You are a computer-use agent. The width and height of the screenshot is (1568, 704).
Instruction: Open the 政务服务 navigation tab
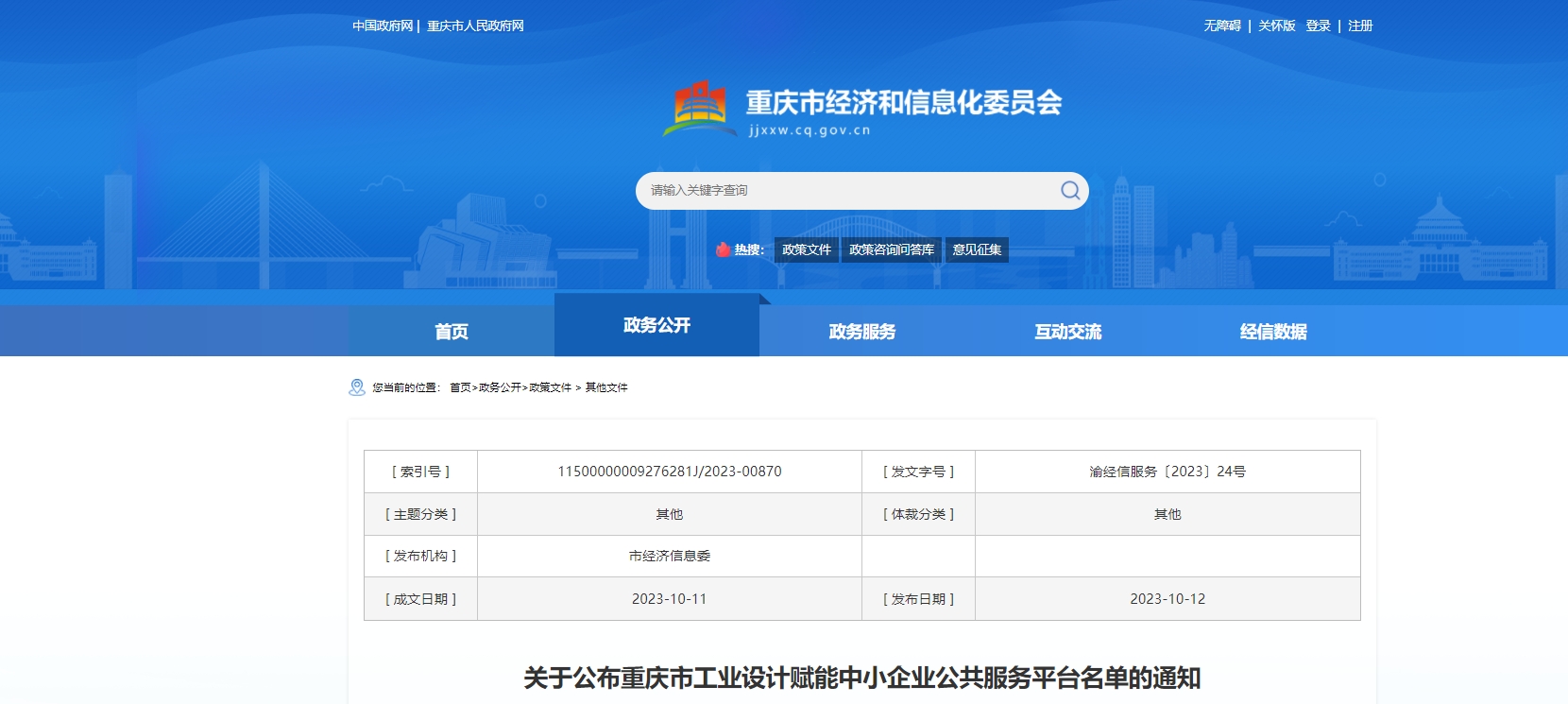click(x=861, y=332)
